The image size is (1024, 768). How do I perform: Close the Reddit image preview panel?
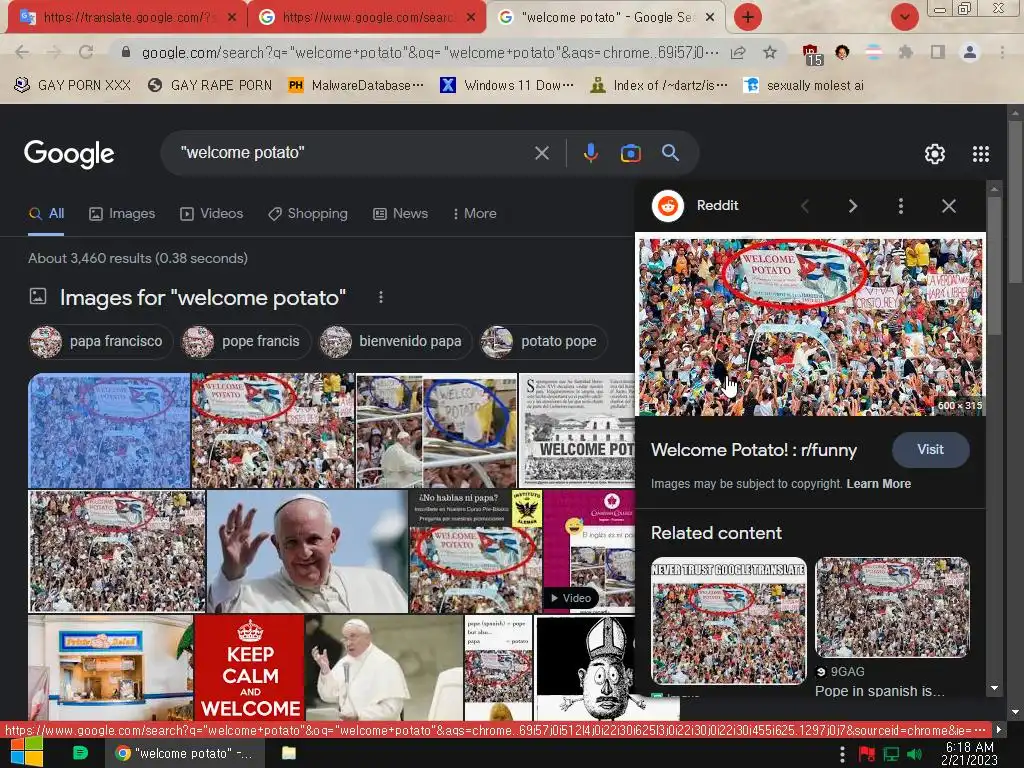(949, 206)
